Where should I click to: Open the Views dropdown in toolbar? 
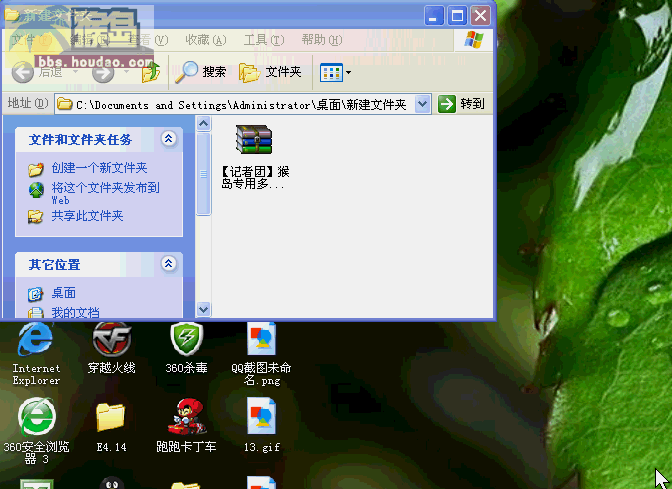tap(336, 72)
